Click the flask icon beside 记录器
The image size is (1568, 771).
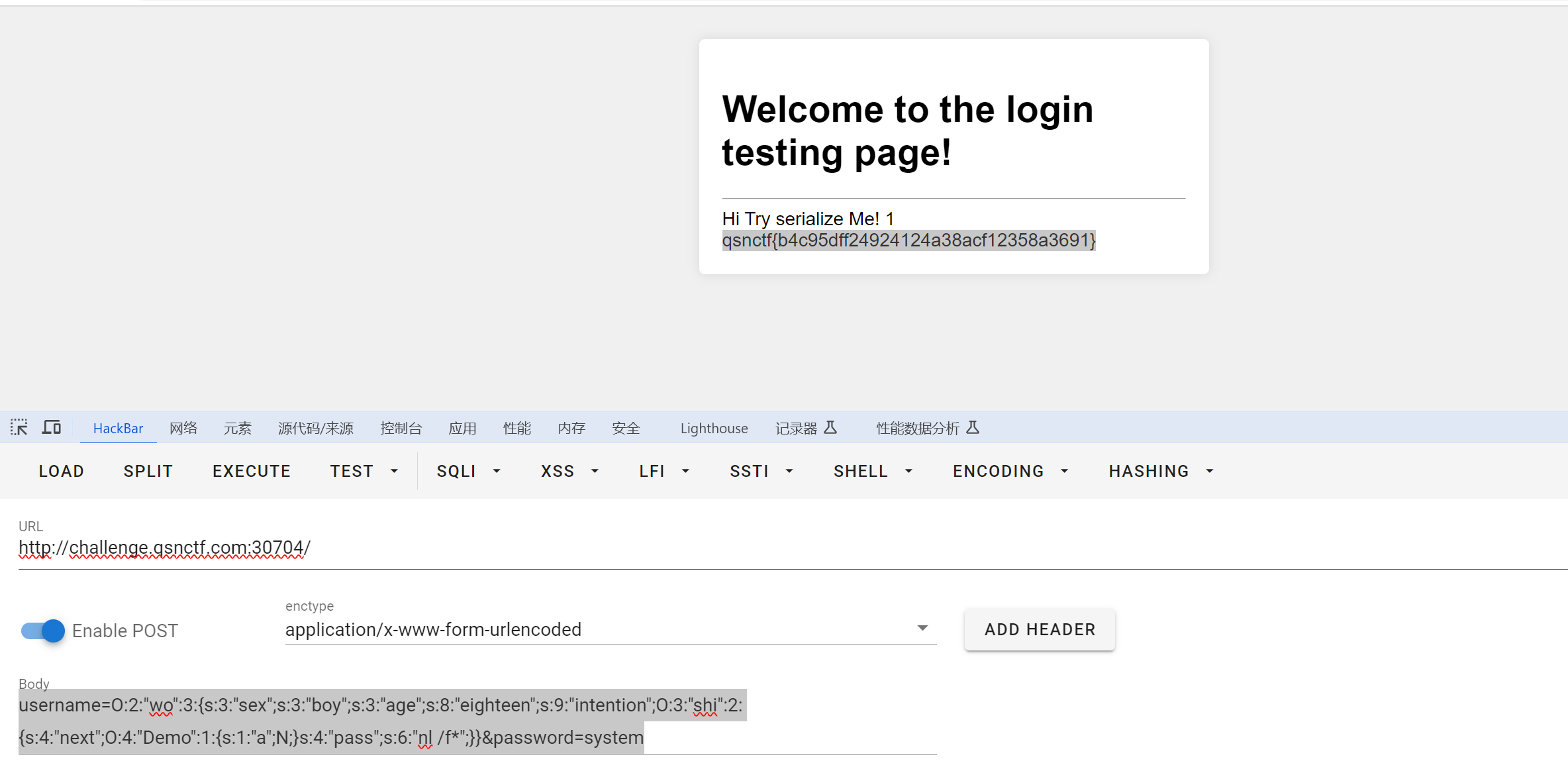[830, 427]
